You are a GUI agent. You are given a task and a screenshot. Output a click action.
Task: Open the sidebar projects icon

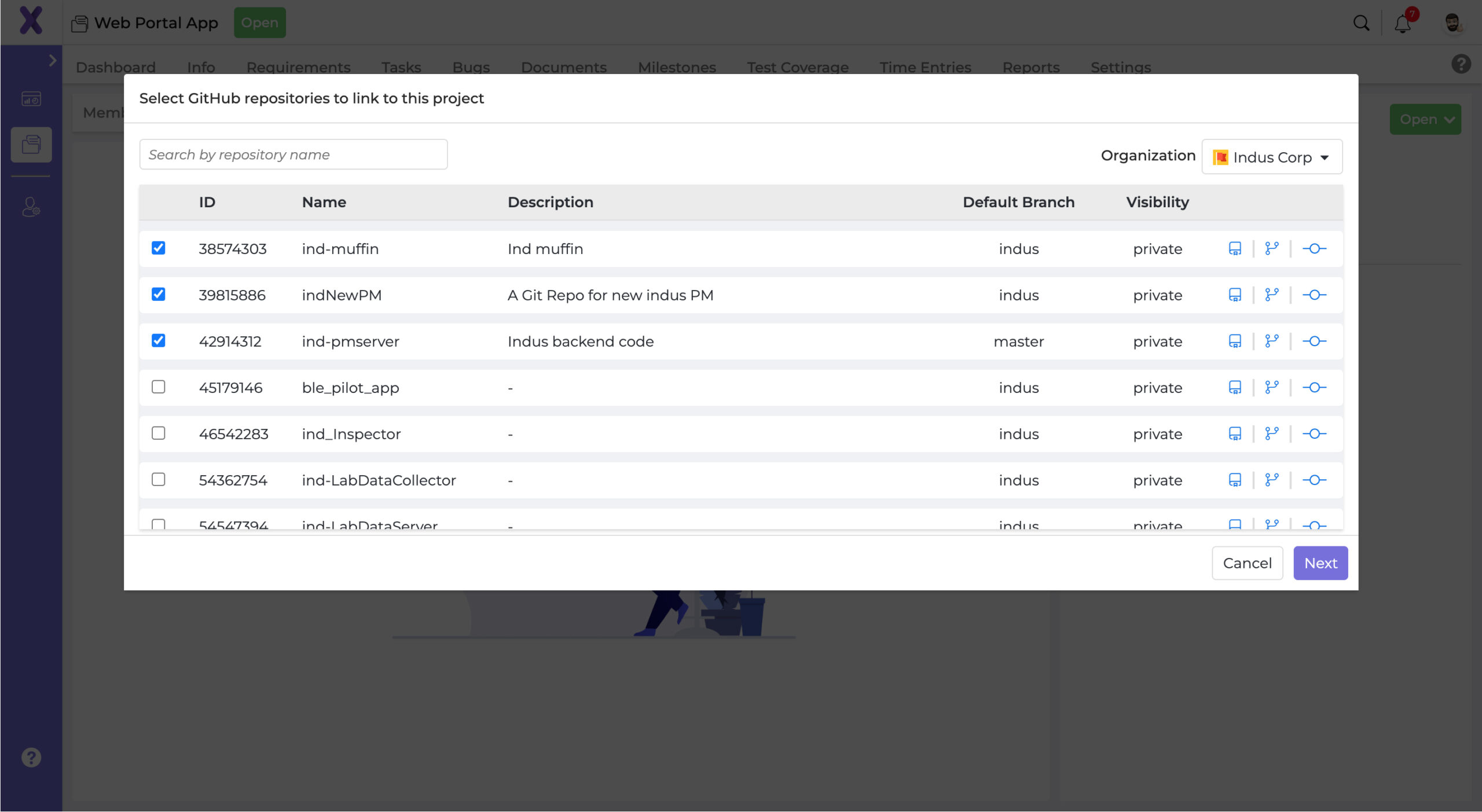pos(31,144)
